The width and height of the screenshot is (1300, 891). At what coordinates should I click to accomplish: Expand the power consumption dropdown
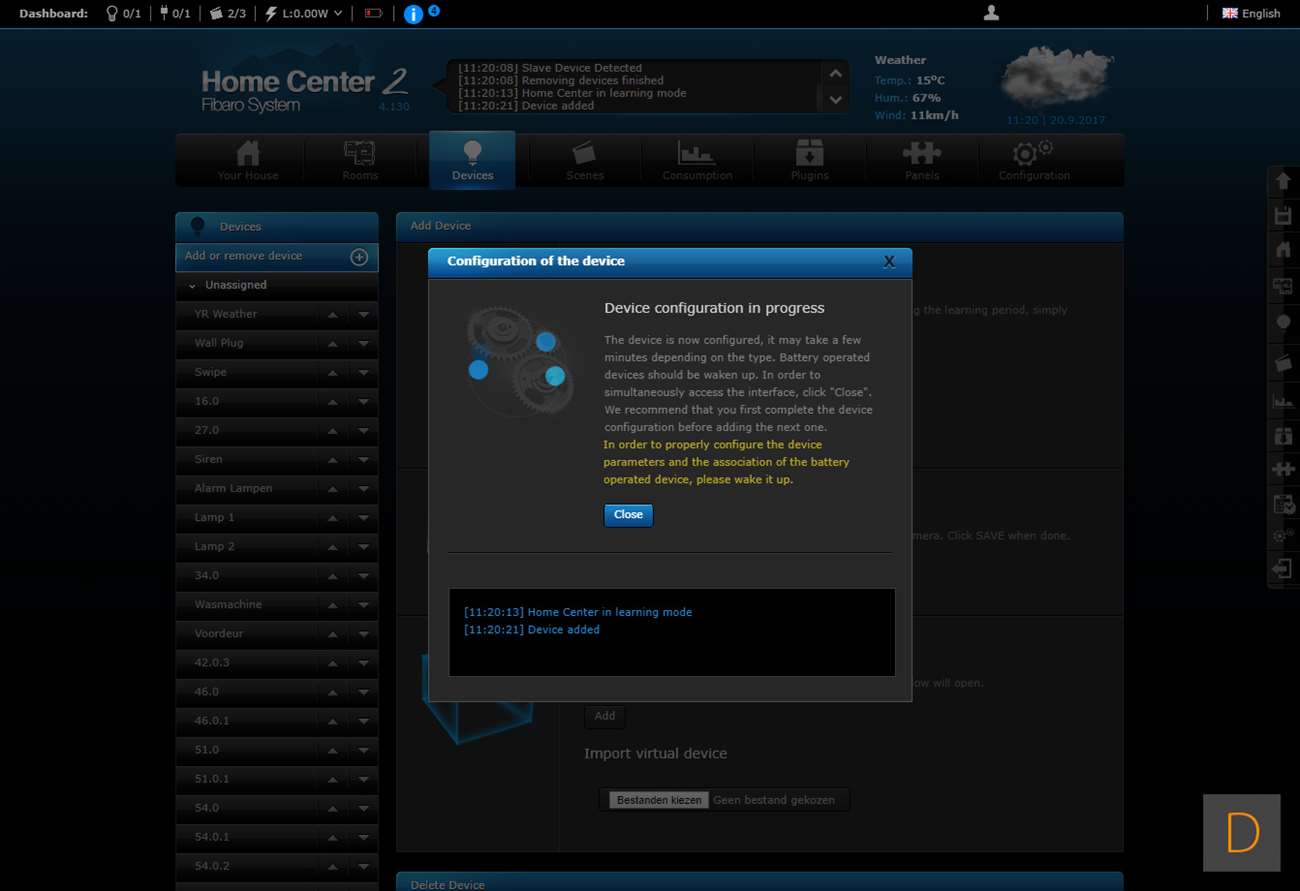[337, 14]
